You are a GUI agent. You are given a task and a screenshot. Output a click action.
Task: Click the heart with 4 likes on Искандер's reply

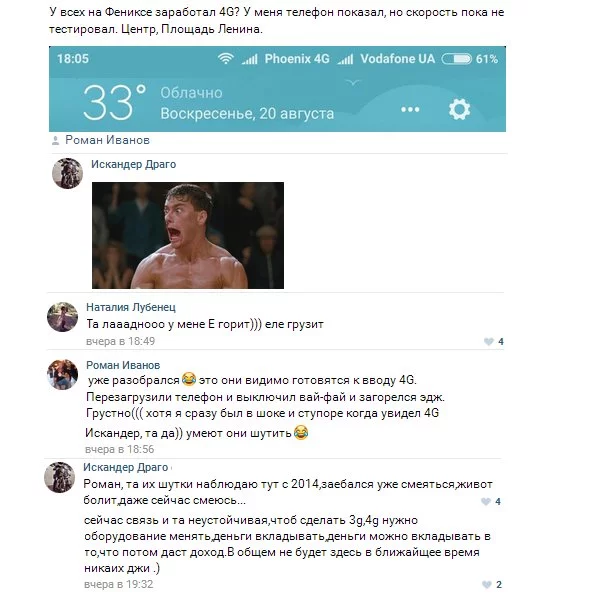click(x=486, y=501)
